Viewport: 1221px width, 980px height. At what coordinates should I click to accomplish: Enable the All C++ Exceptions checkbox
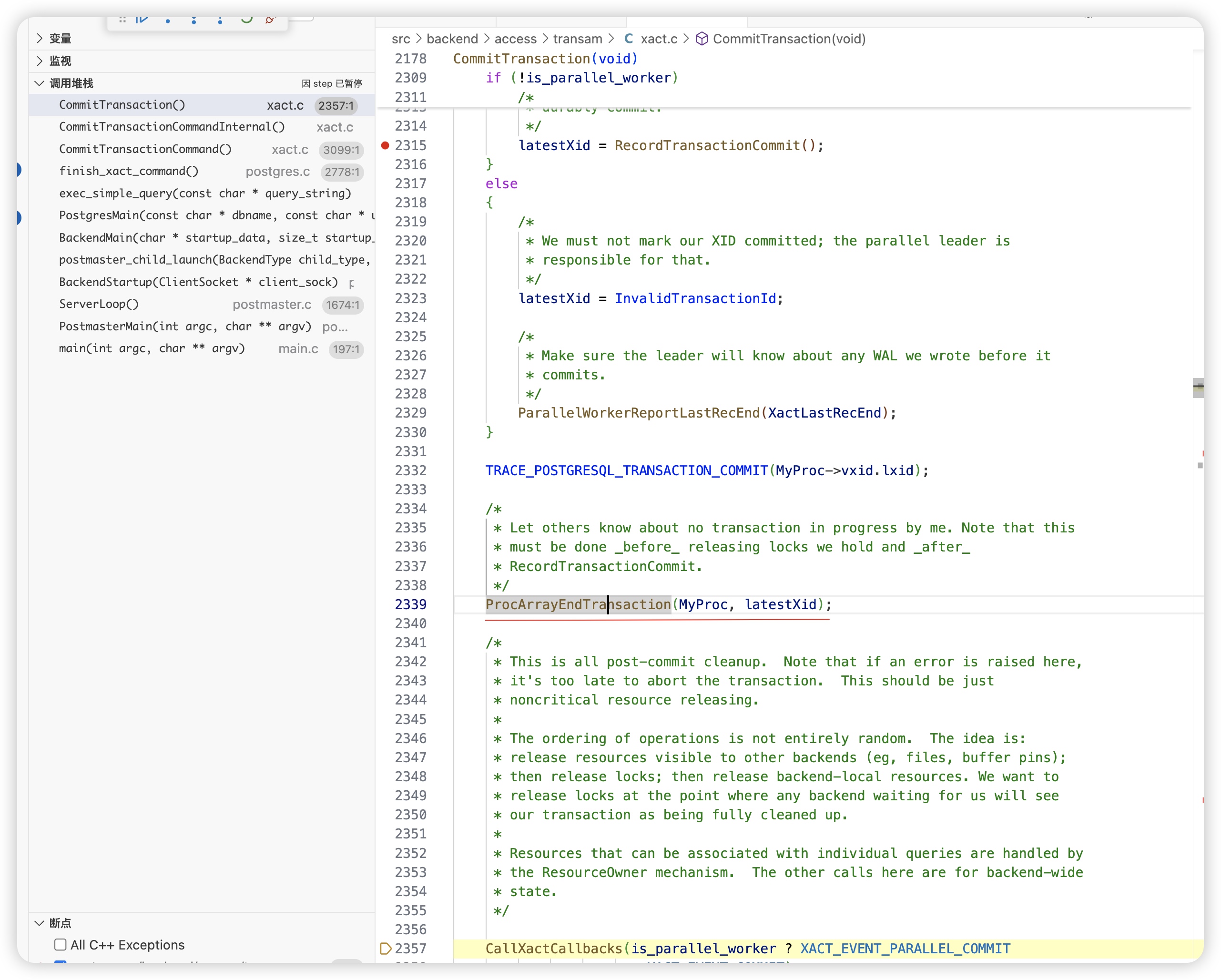click(61, 944)
